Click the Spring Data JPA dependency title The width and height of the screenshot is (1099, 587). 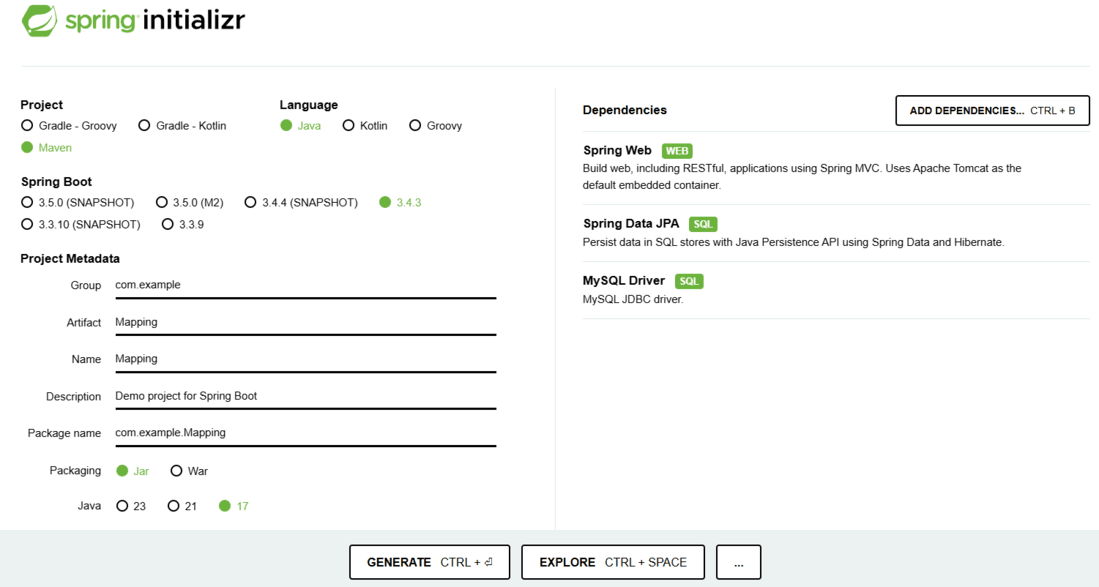[x=632, y=224]
